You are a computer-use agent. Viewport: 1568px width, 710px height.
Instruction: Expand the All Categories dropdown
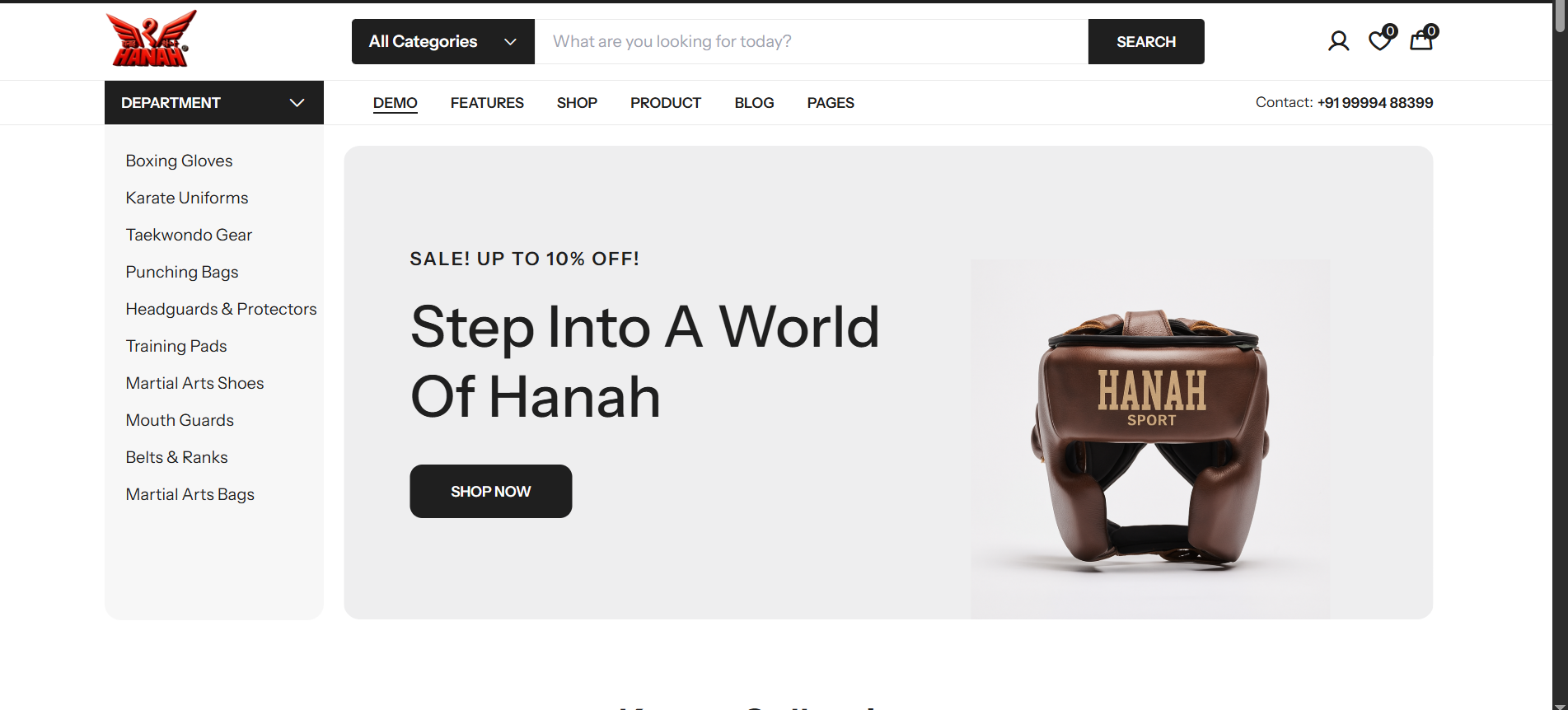click(443, 41)
